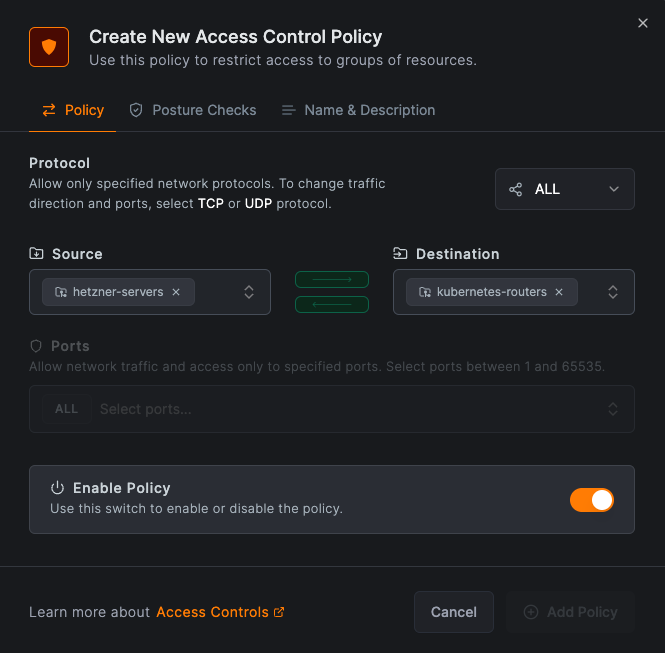Expand the Source groups selector
This screenshot has height=653, width=665.
point(249,292)
